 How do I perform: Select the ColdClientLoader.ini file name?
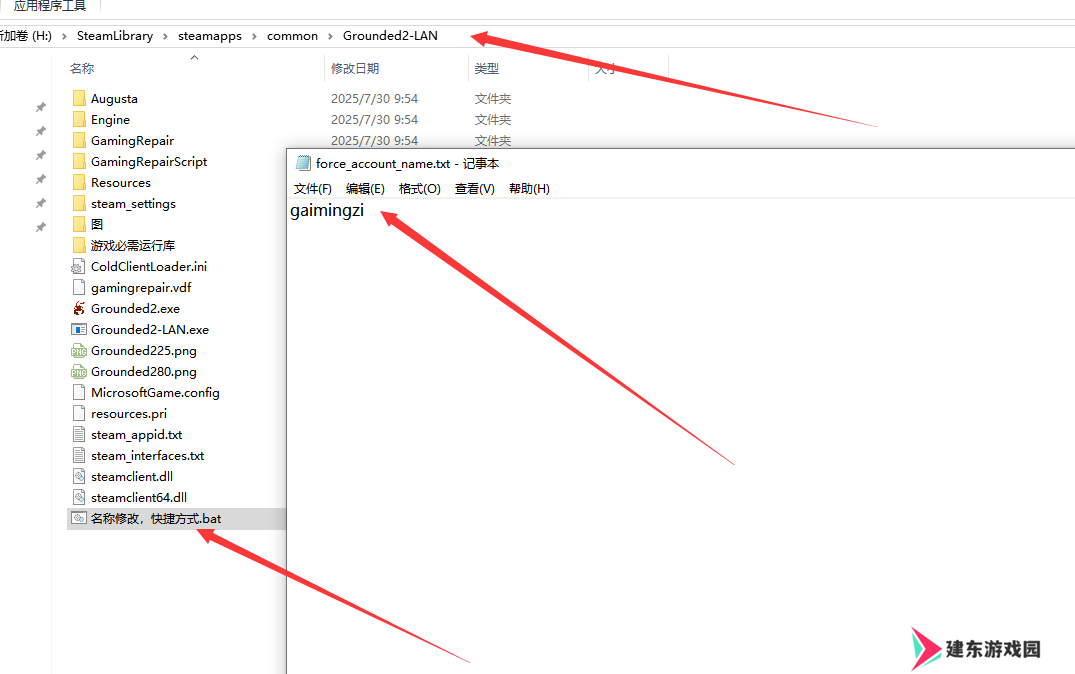(x=149, y=267)
